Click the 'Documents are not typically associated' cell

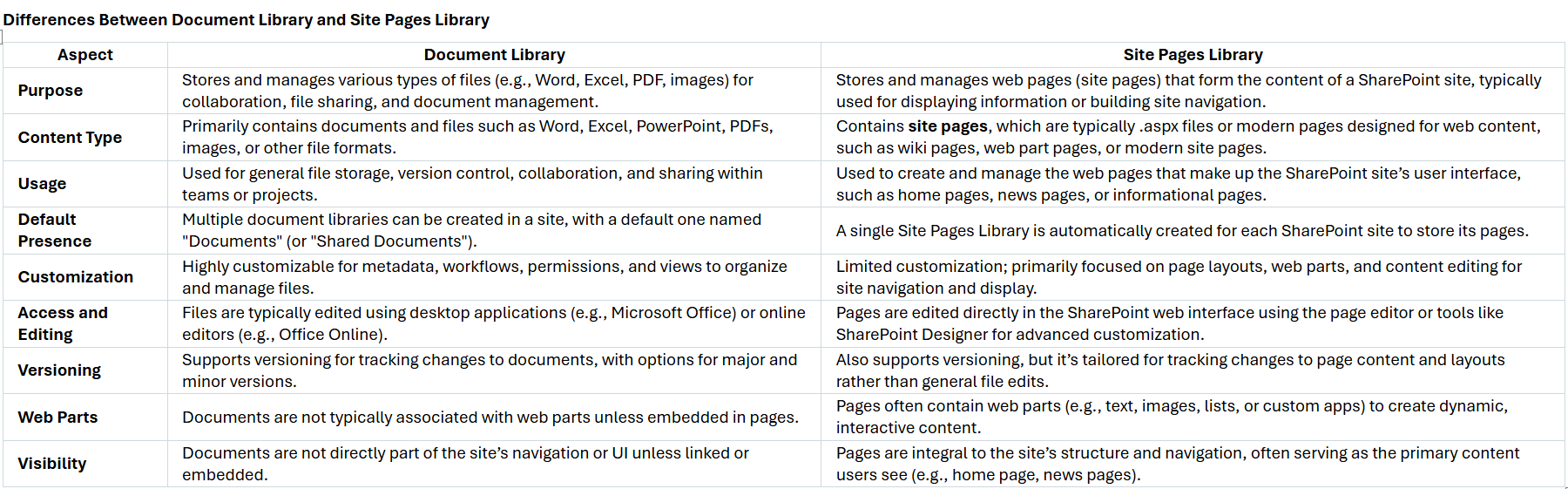490,418
